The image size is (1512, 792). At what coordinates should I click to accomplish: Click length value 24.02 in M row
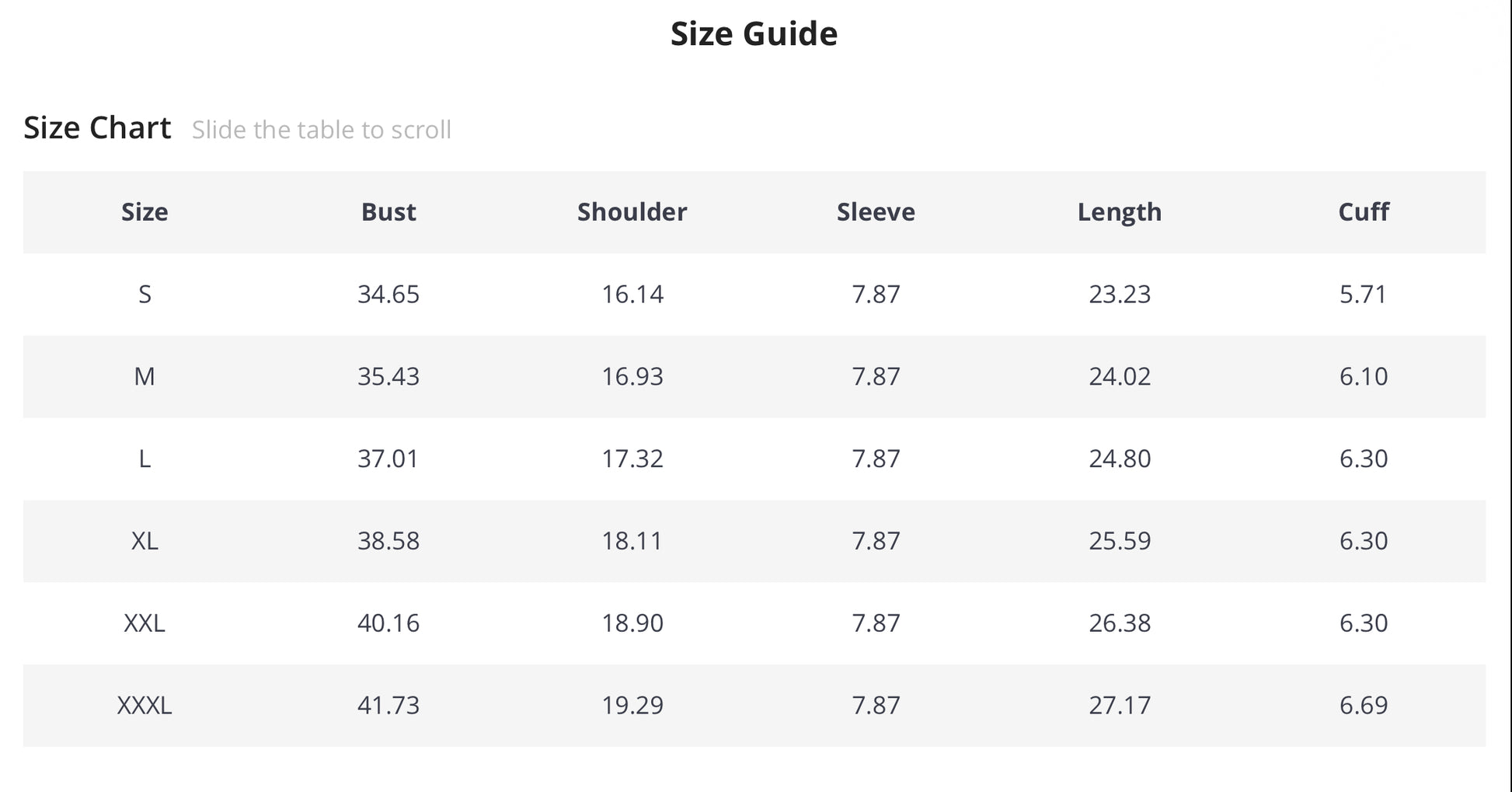(x=1119, y=377)
